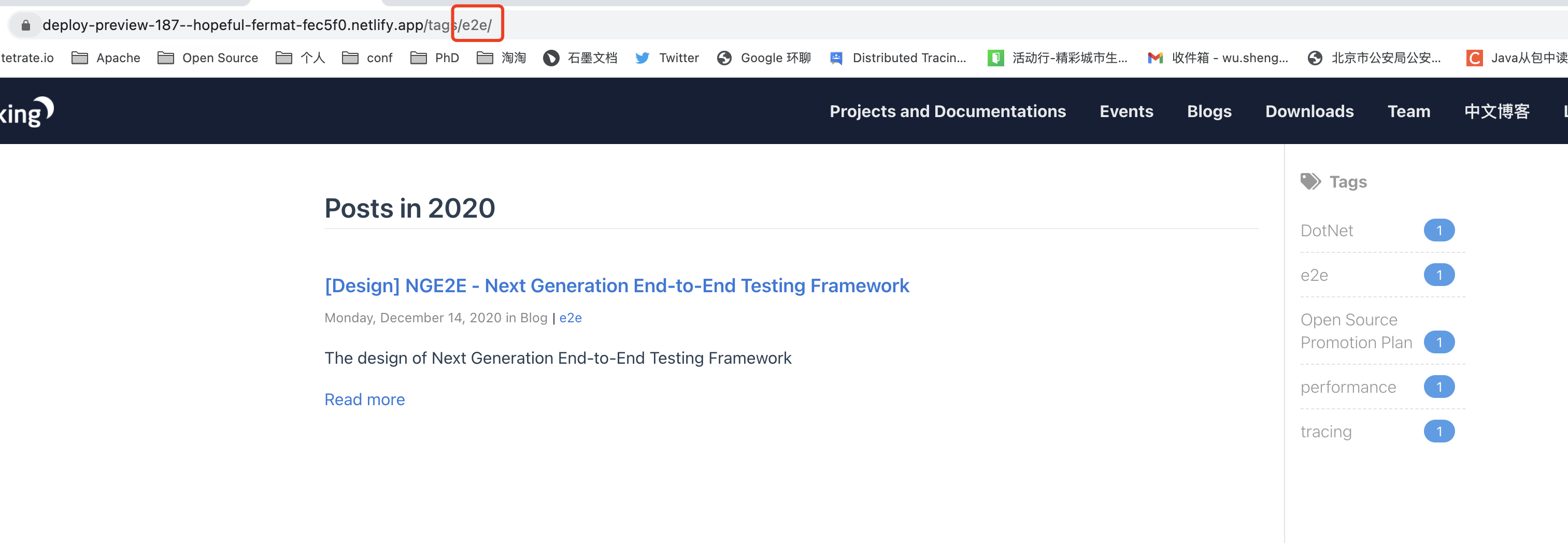Select Open Source Promotion Plan tag
Viewport: 1568px width, 543px height.
tap(1356, 331)
